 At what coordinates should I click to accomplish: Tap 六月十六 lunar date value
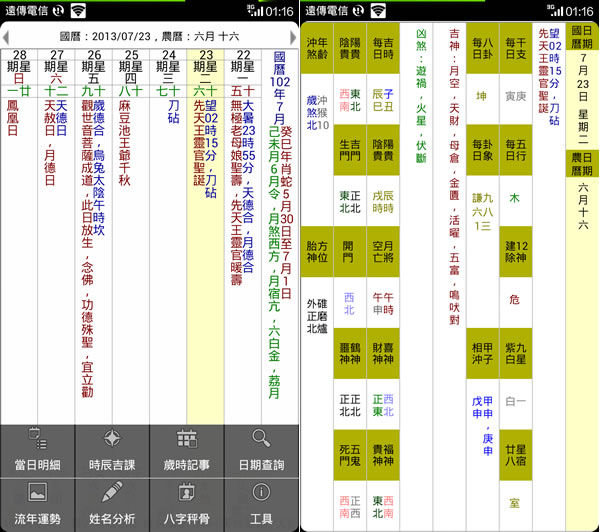(583, 206)
